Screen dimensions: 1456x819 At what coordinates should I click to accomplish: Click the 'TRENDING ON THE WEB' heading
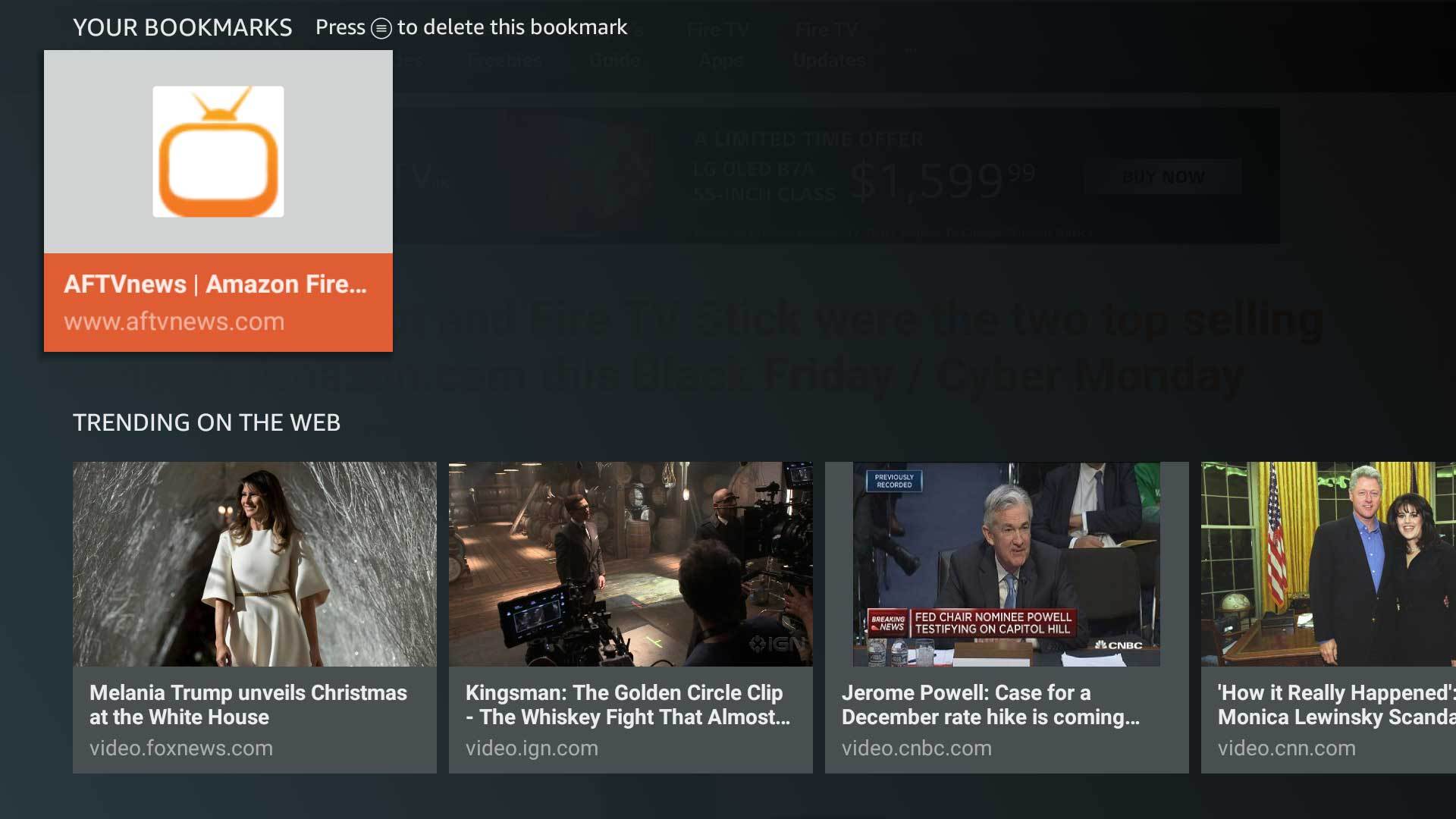tap(207, 422)
